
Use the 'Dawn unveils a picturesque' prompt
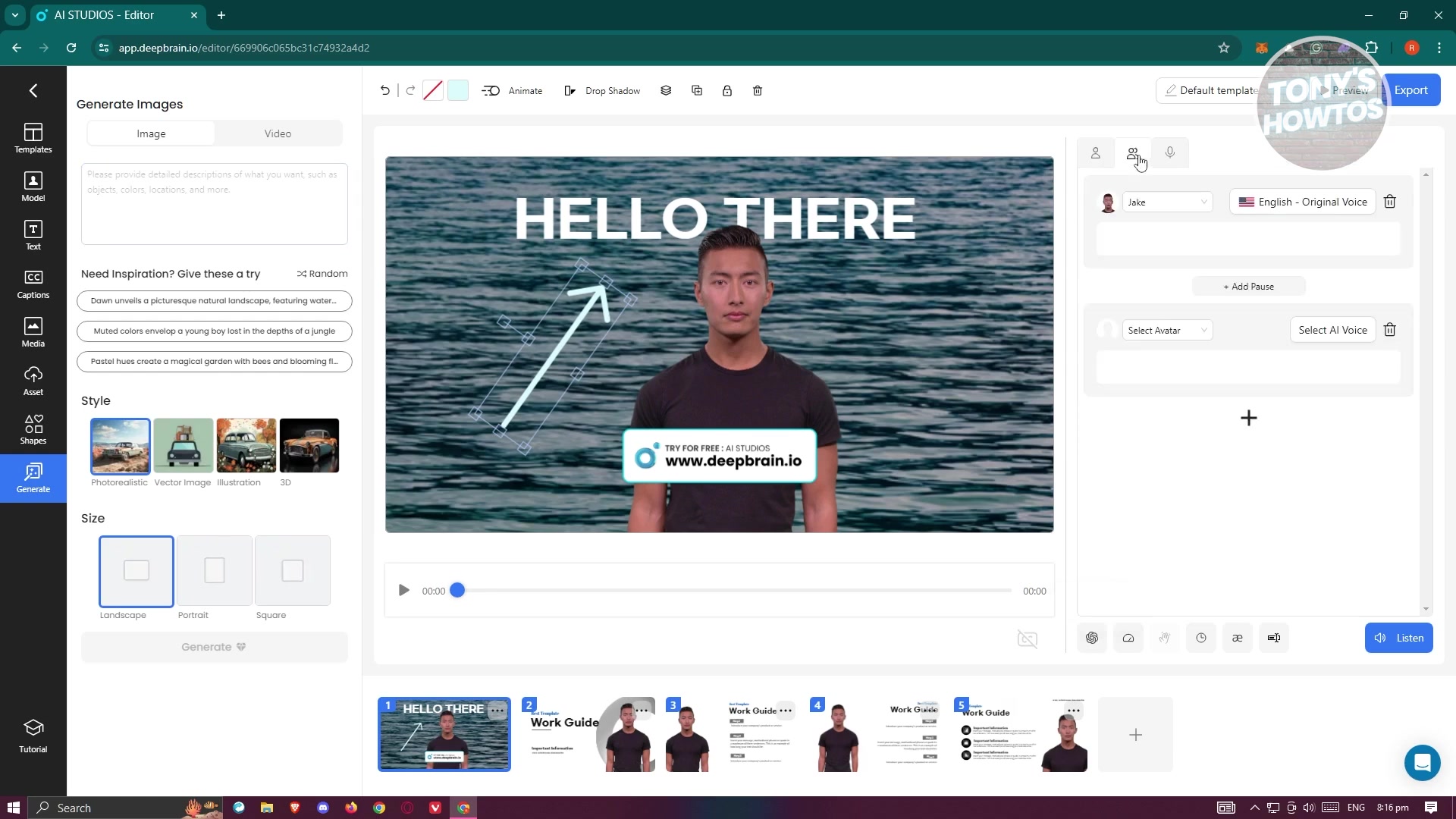coord(215,301)
